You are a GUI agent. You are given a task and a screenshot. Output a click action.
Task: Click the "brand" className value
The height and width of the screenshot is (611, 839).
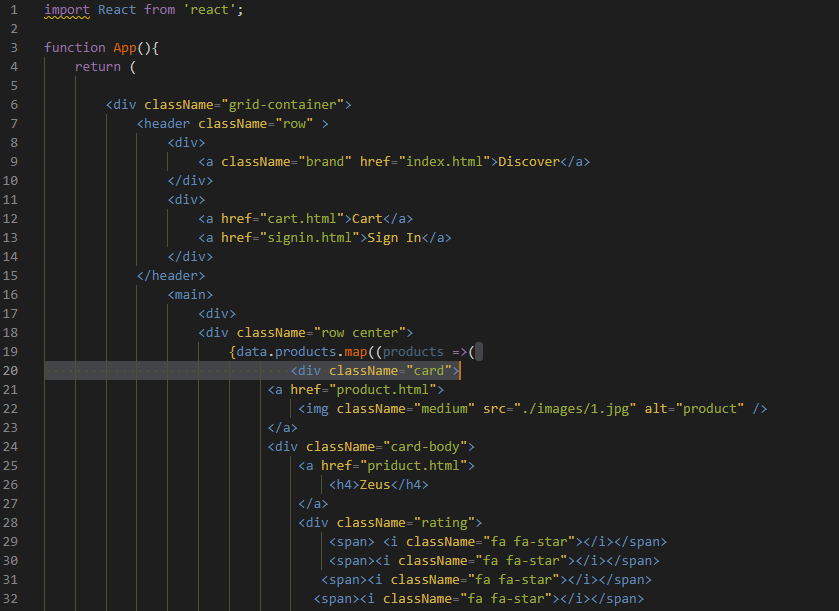pyautogui.click(x=325, y=162)
